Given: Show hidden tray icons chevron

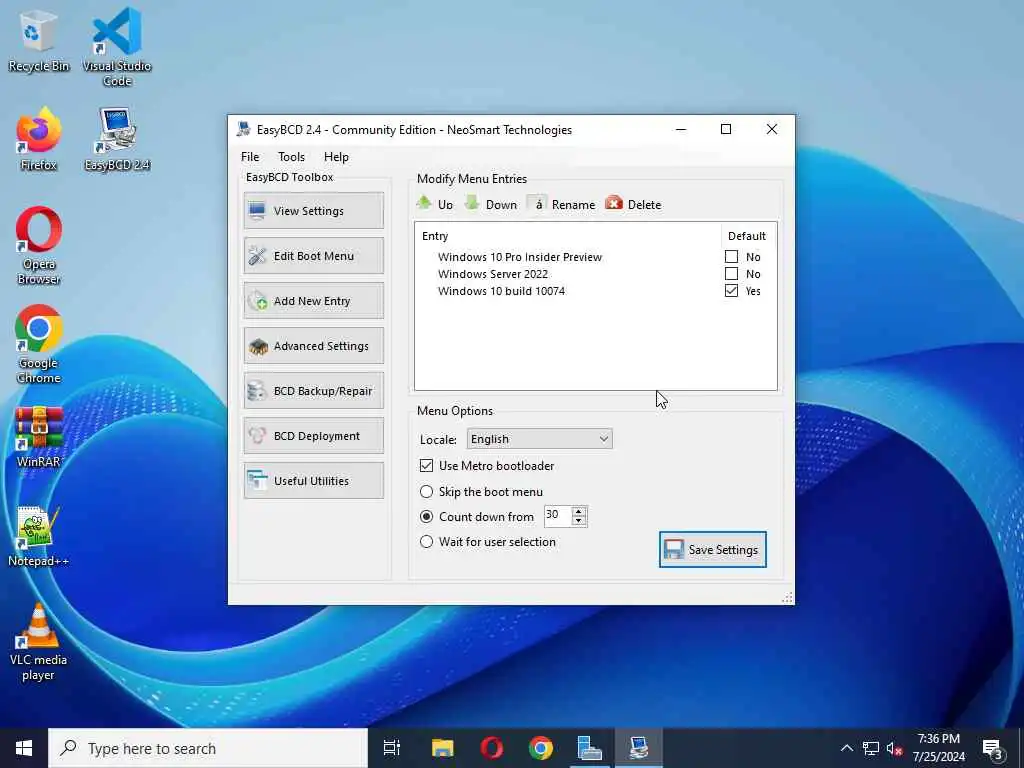Looking at the screenshot, I should 846,748.
